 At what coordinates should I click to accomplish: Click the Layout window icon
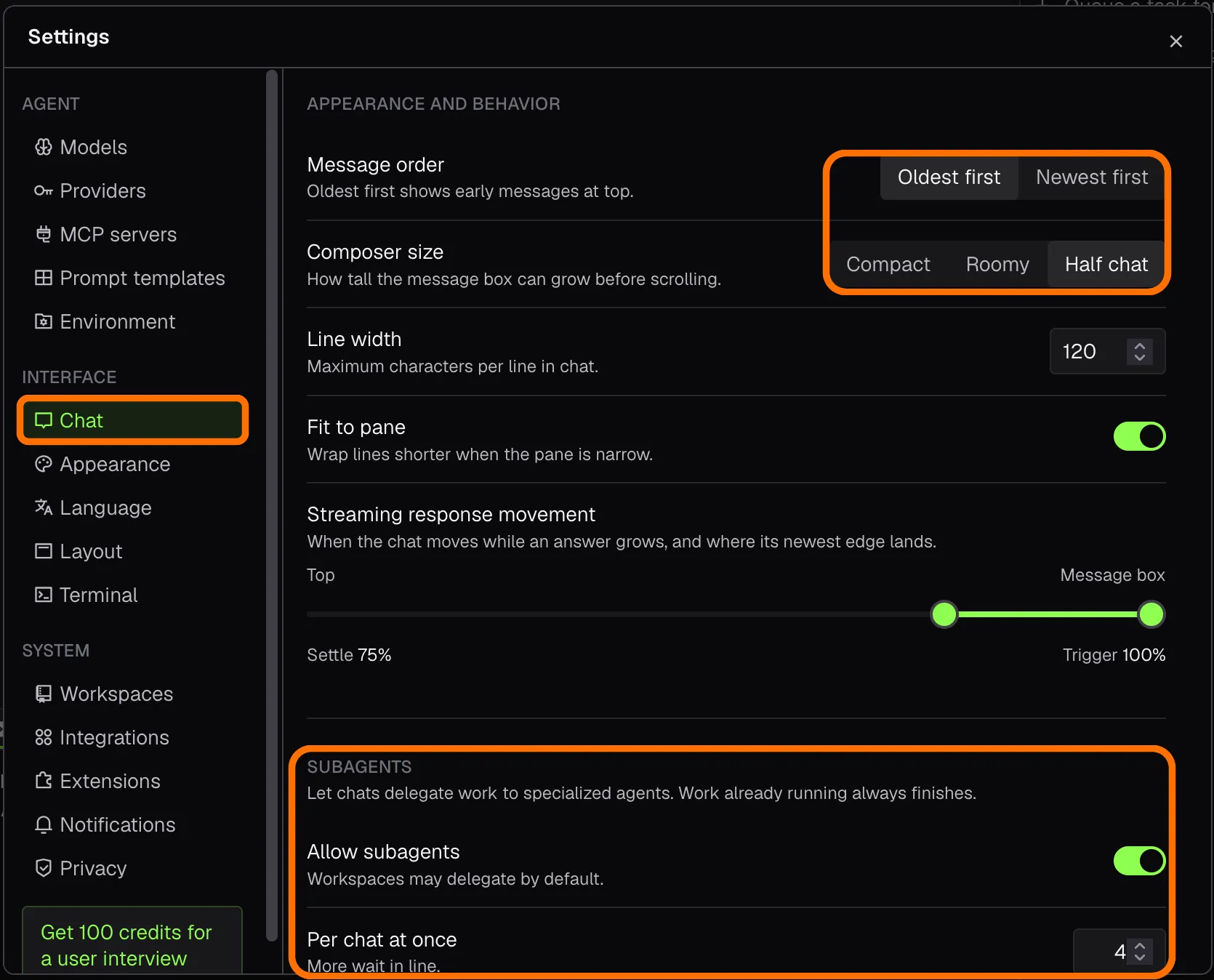[44, 552]
